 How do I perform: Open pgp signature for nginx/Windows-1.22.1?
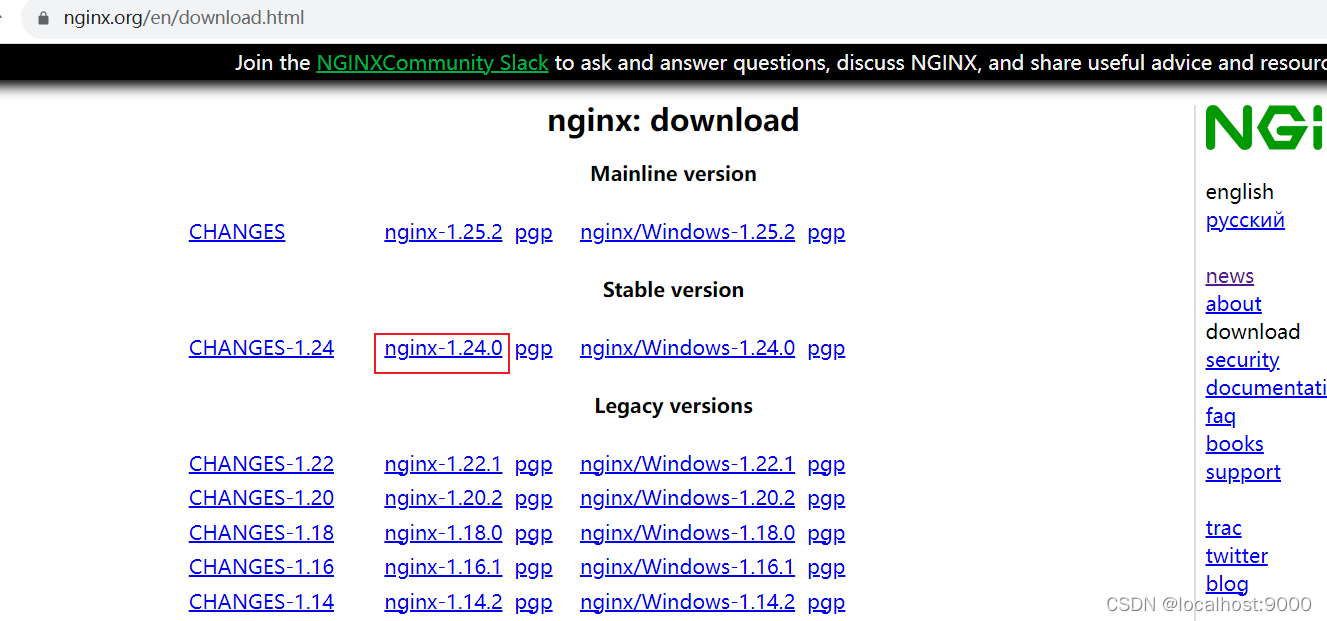[826, 465]
